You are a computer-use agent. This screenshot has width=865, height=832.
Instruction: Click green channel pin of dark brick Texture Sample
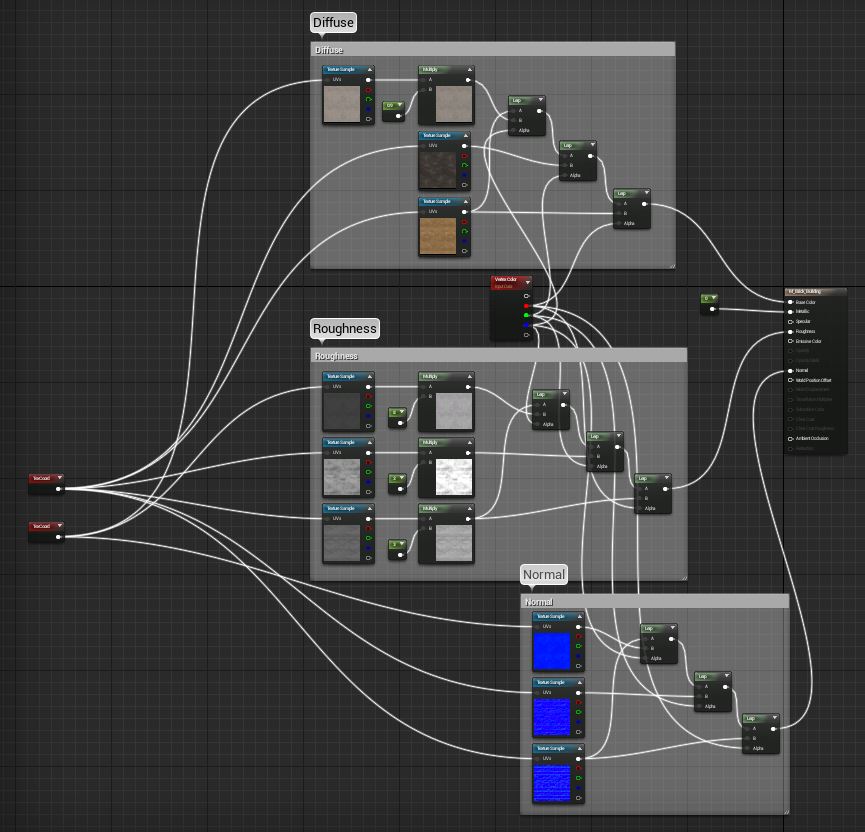click(x=464, y=166)
